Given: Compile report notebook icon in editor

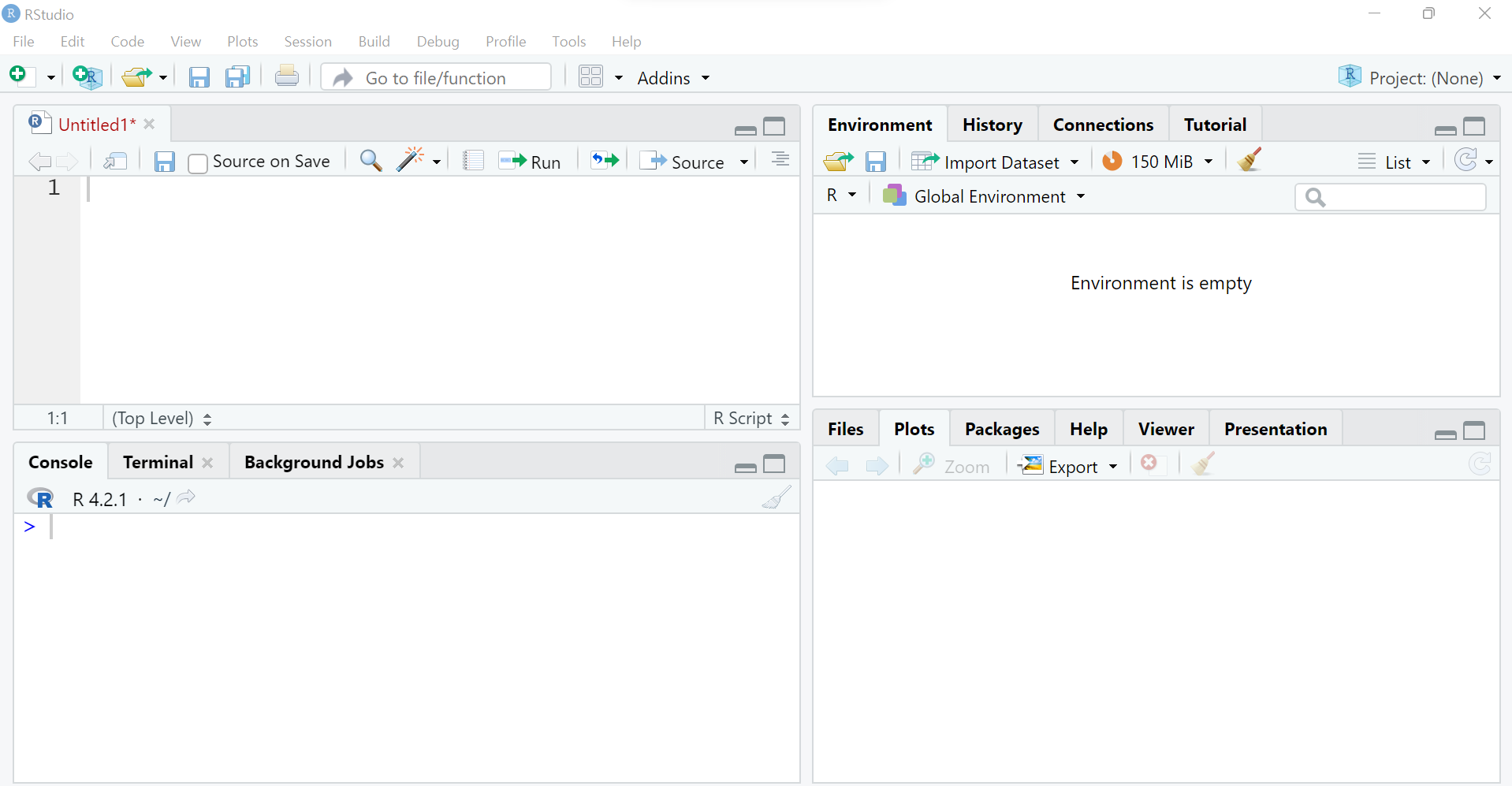Looking at the screenshot, I should 473,161.
